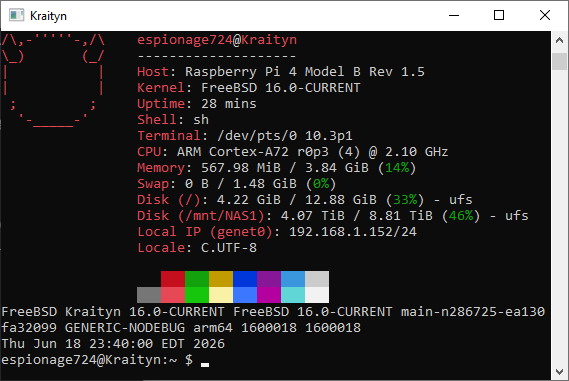The width and height of the screenshot is (569, 381).
Task: Click the vertical scrollbar thumb
Action: [559, 61]
